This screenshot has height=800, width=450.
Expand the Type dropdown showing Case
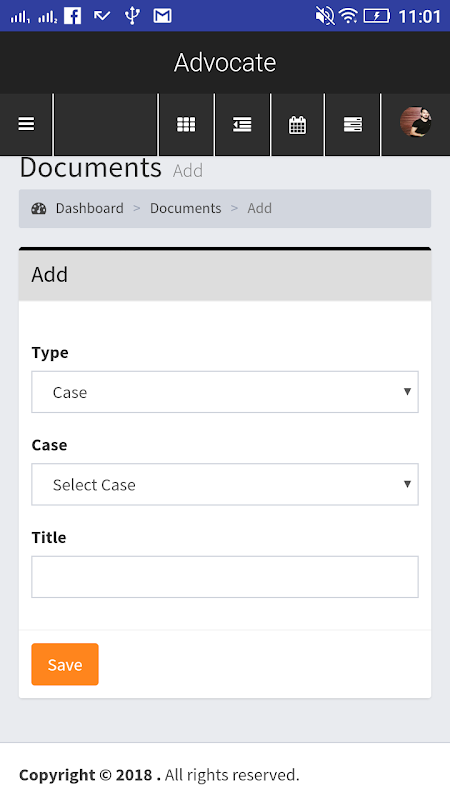coord(225,392)
